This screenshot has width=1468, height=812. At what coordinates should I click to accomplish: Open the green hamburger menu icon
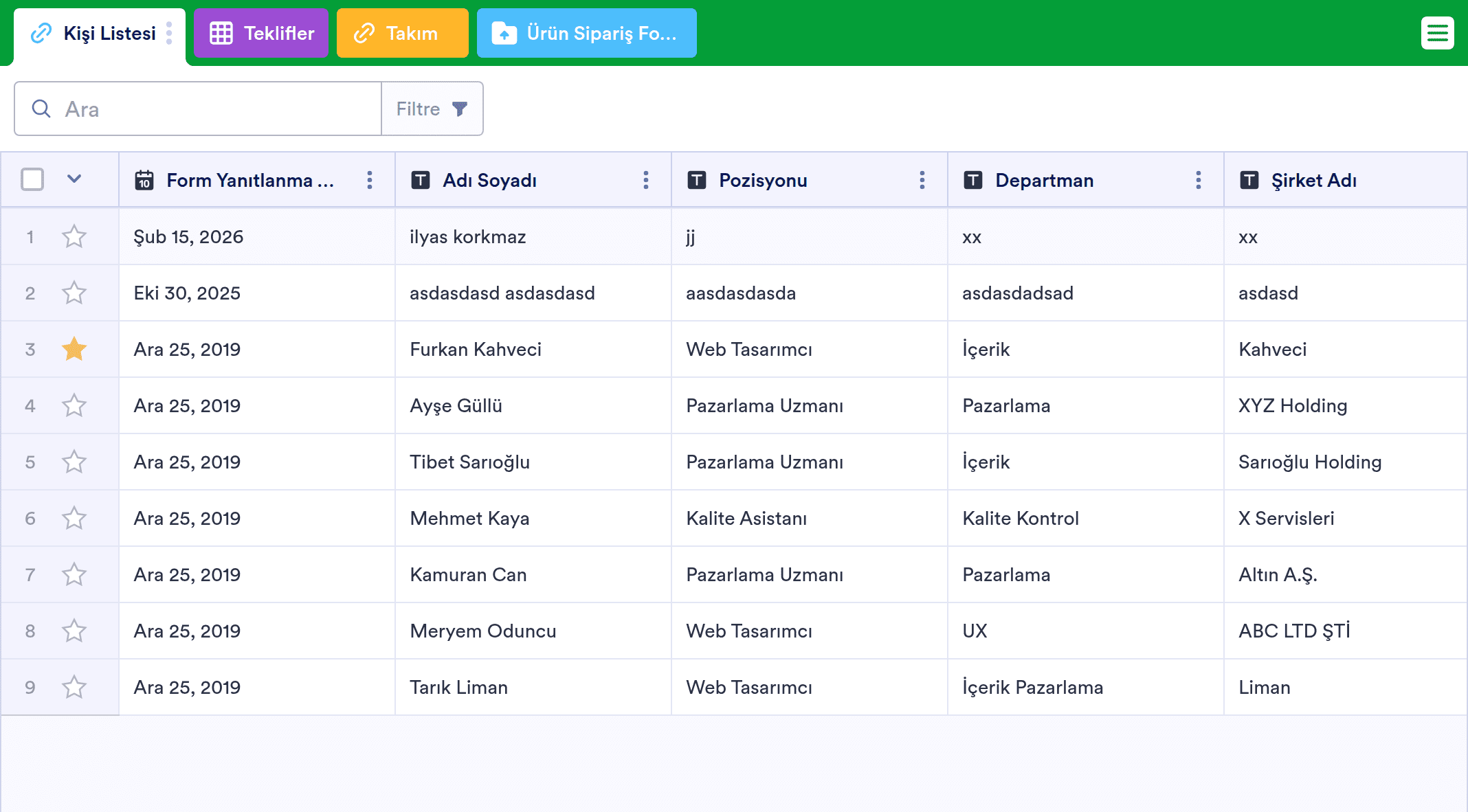(1437, 33)
